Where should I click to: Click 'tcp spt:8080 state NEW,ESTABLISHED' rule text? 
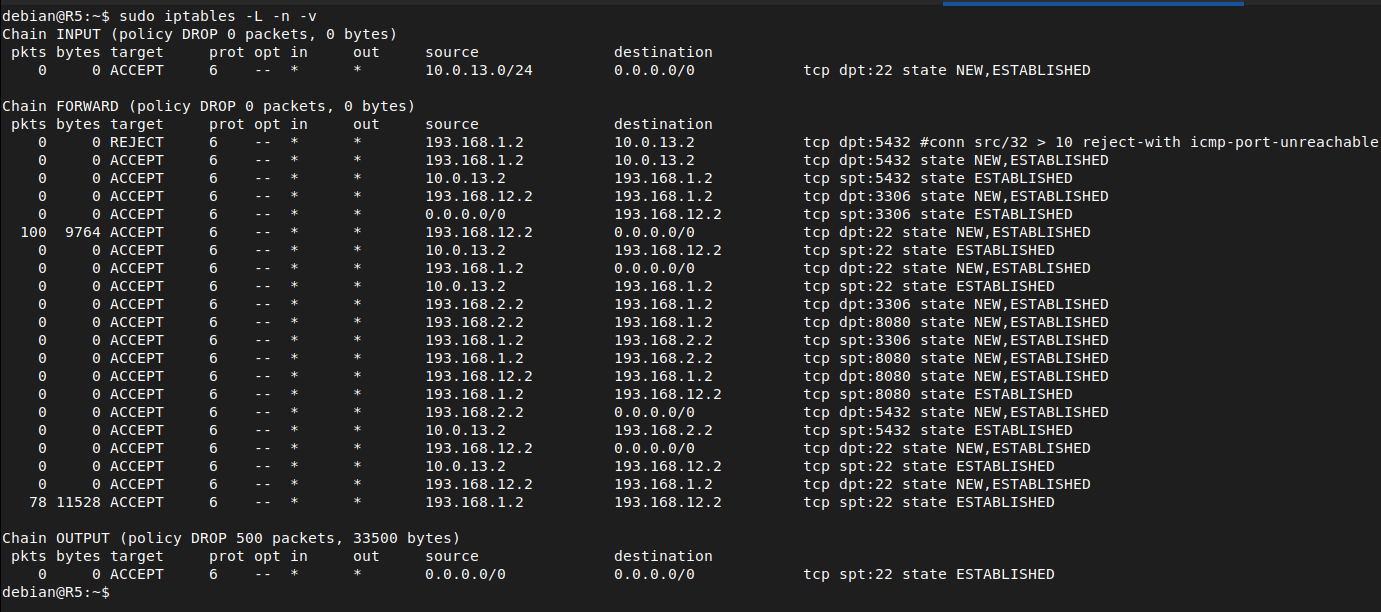[956, 358]
